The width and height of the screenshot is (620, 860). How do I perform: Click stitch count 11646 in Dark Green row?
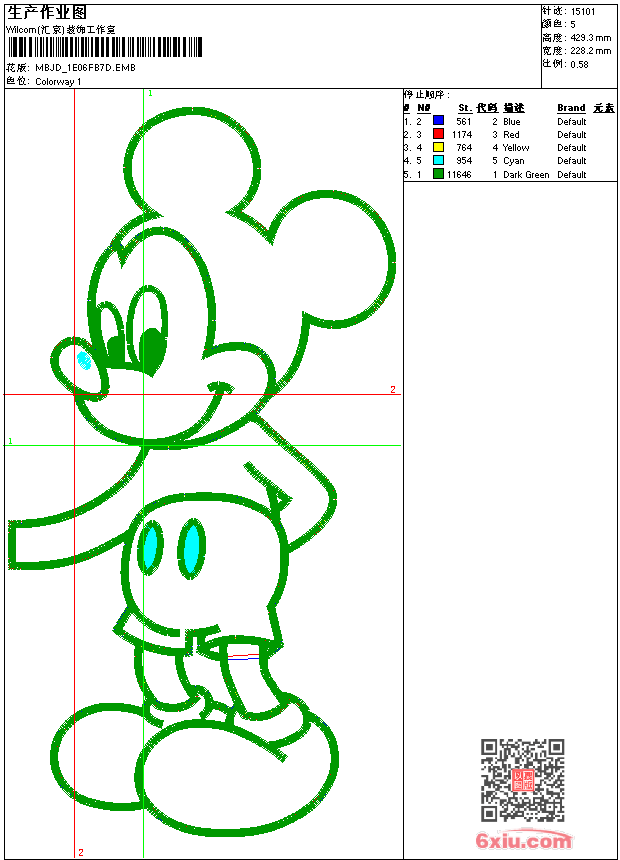pos(459,175)
